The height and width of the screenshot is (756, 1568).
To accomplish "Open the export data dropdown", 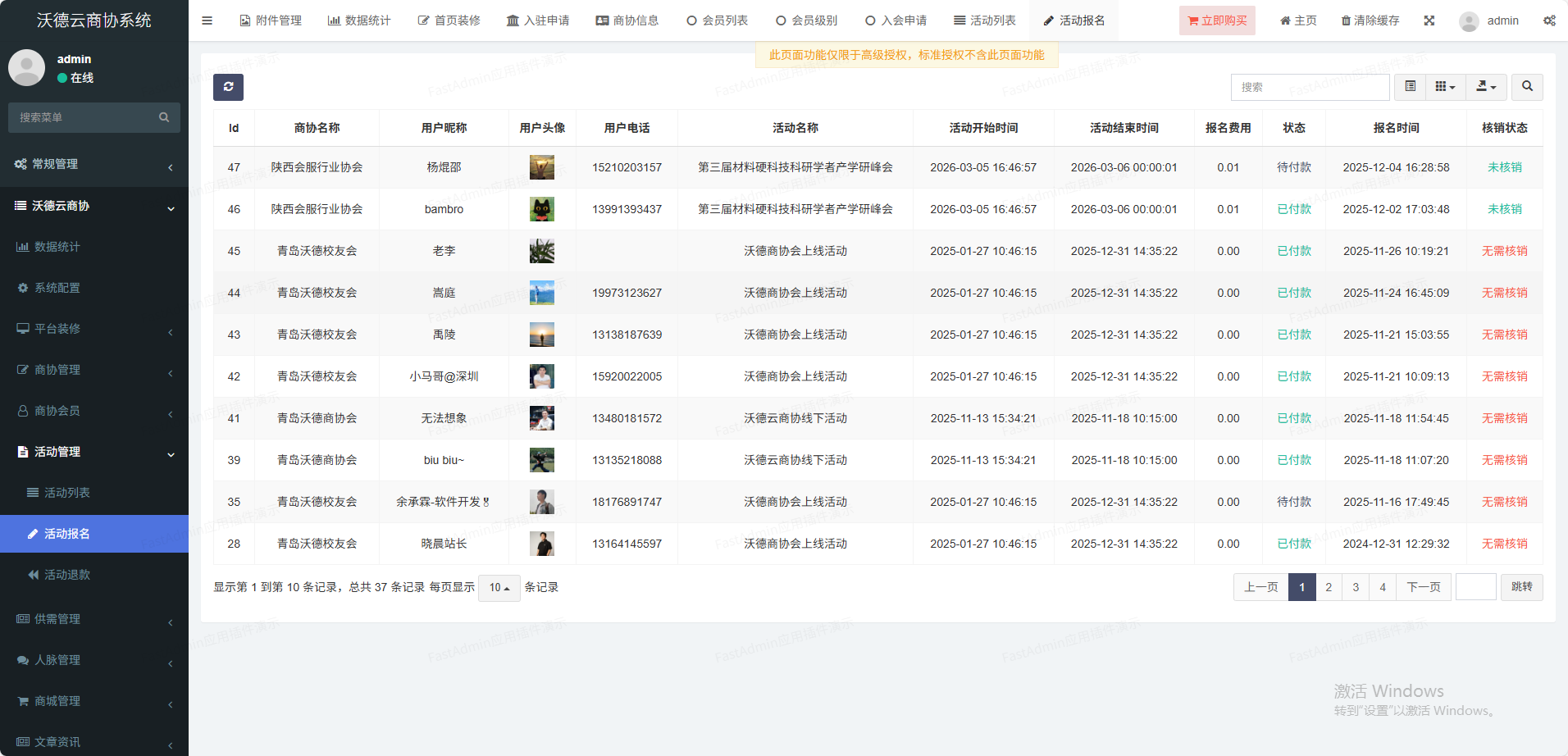I will pos(1486,87).
